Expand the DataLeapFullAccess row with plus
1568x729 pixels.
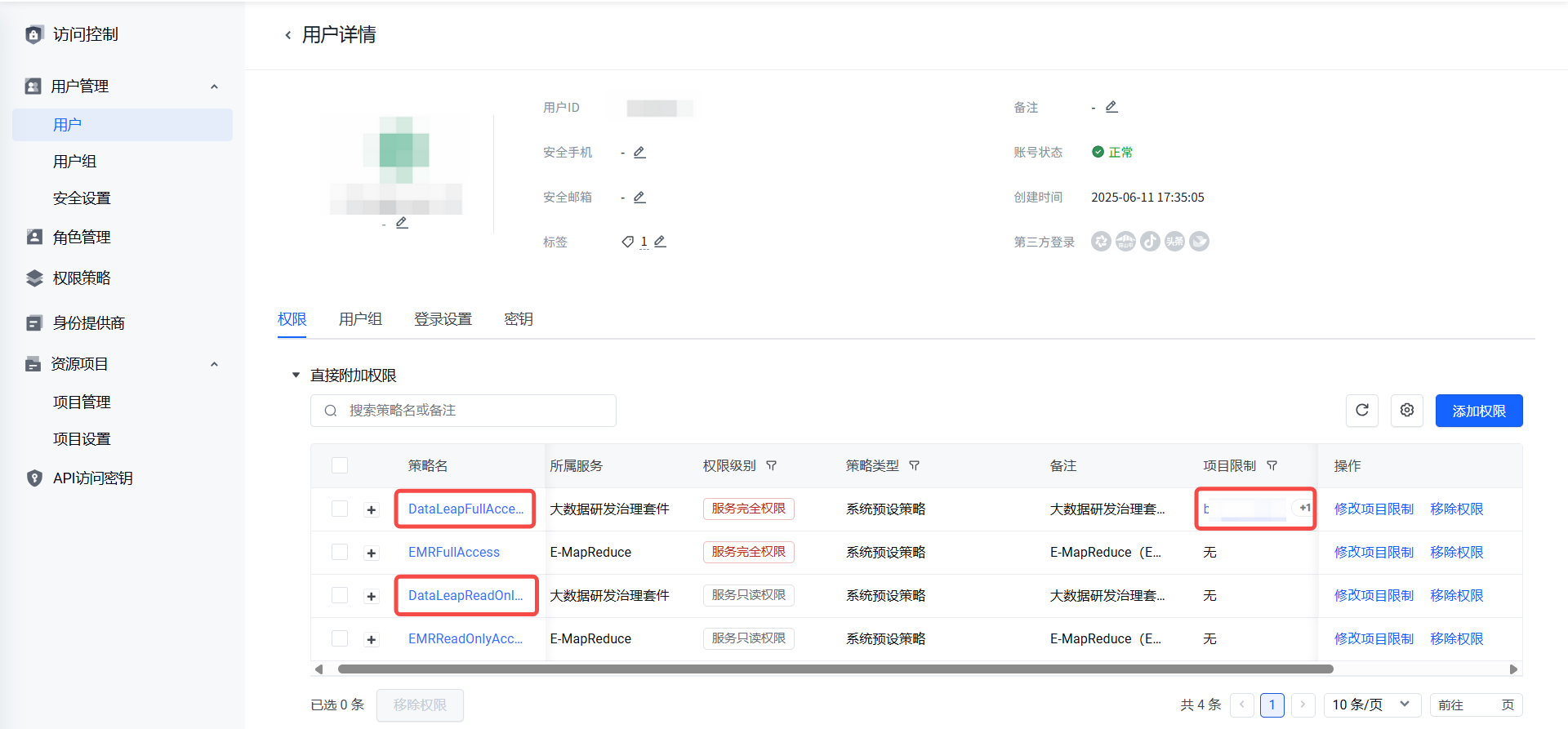pos(372,510)
